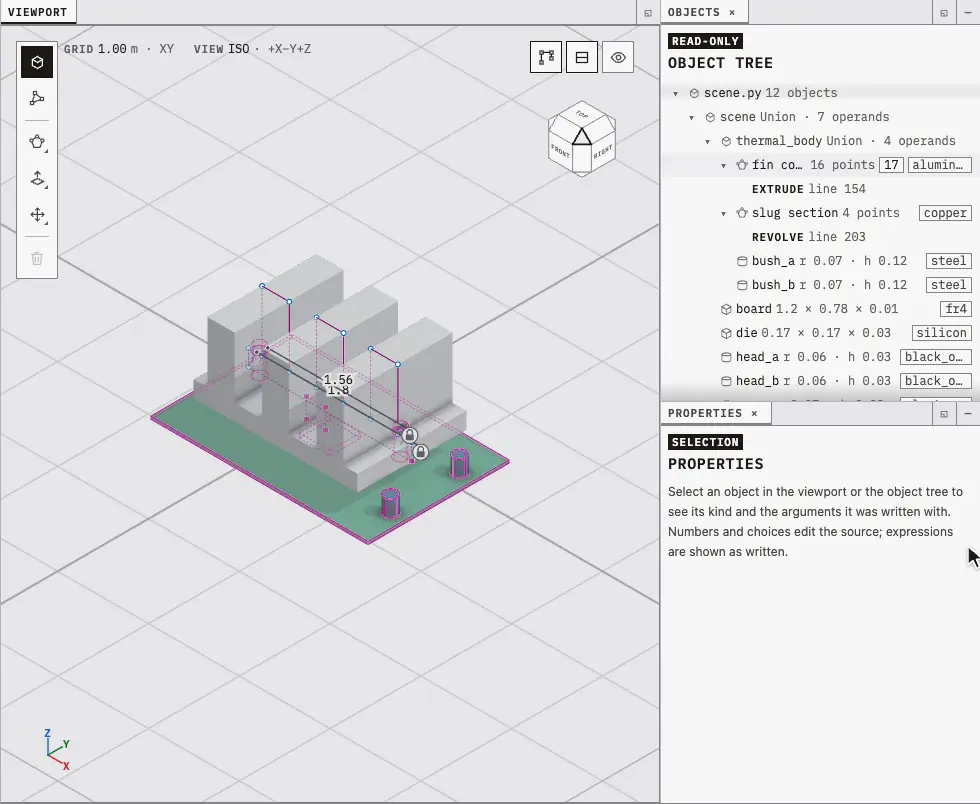Image resolution: width=980 pixels, height=804 pixels.
Task: Activate the extrude tool in the toolbar
Action: pos(37,179)
